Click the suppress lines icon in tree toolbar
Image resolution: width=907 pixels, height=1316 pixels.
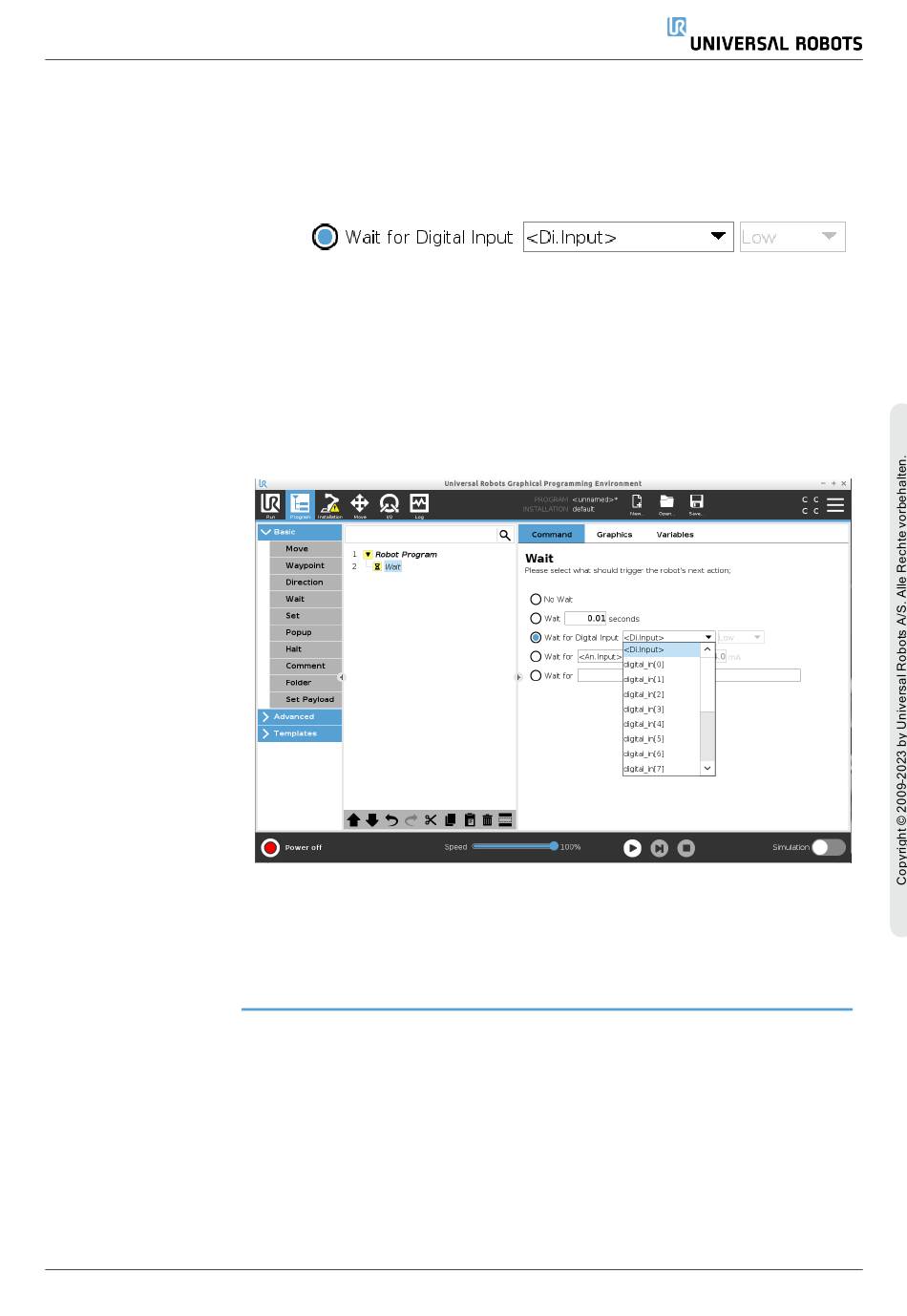(x=506, y=819)
